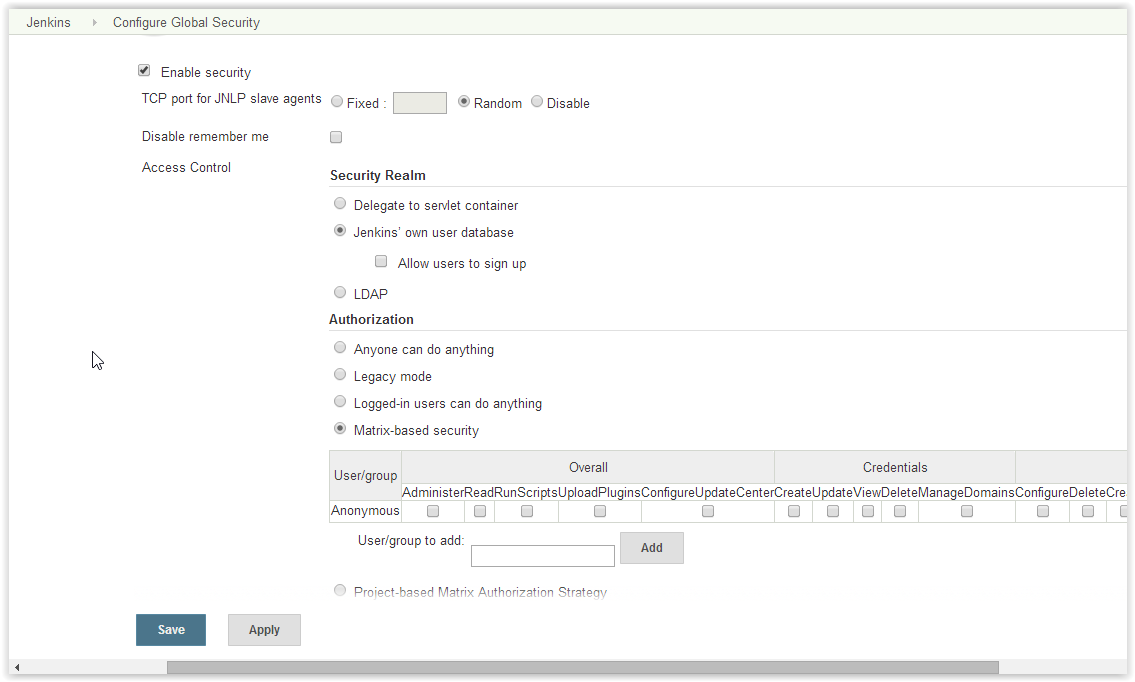Check Overall Read permission for Anonymous

point(480,511)
